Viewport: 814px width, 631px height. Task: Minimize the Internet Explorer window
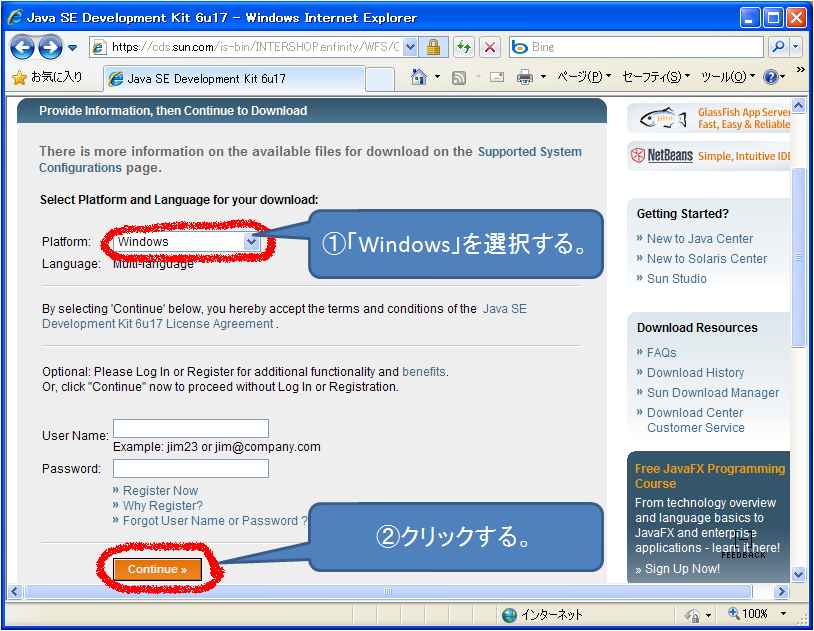point(750,18)
